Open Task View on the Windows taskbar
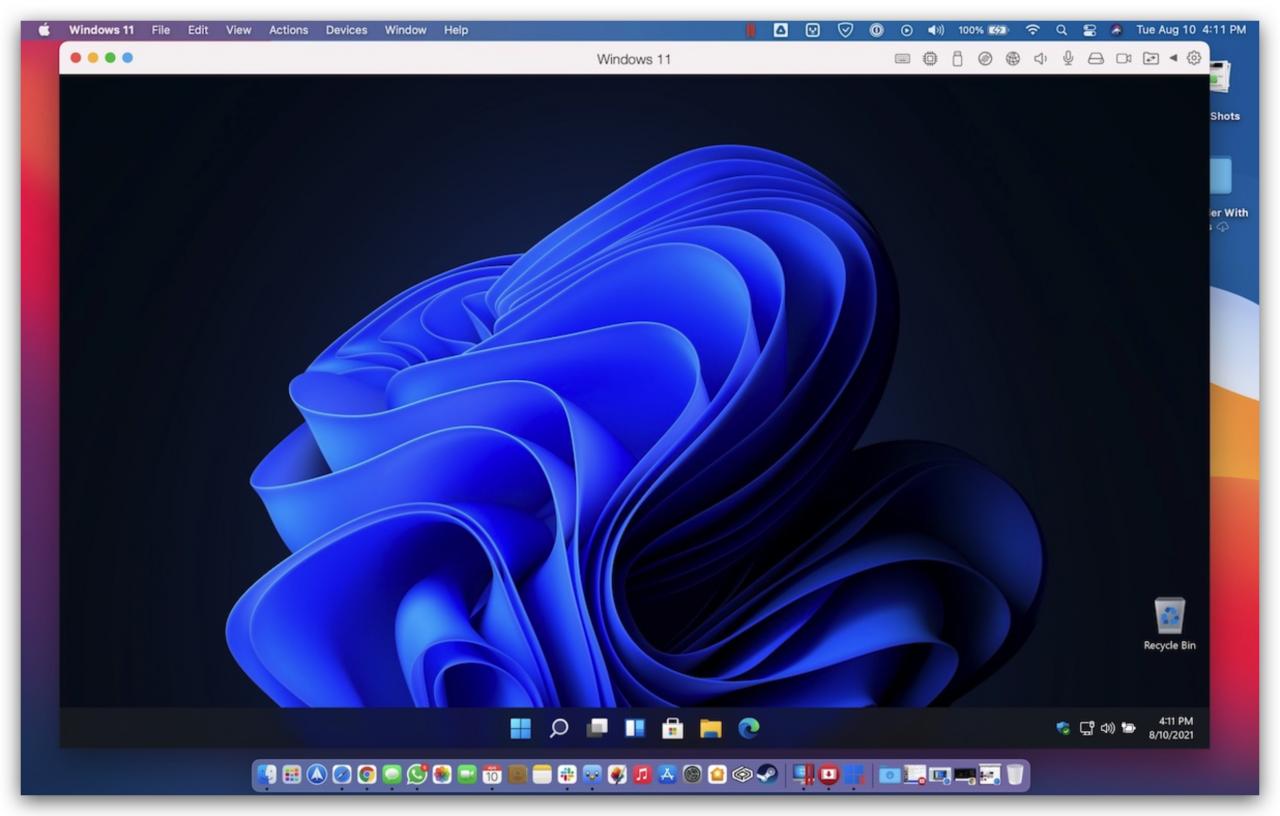1280x816 pixels. (x=597, y=728)
